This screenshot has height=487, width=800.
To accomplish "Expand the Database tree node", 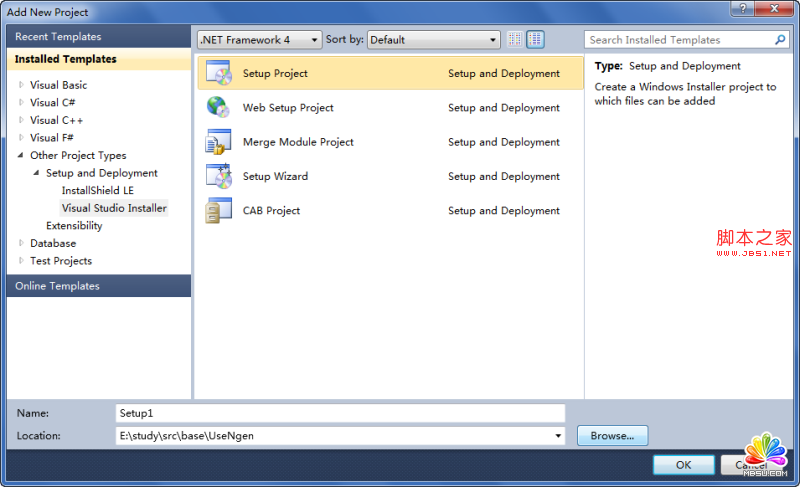I will (x=21, y=243).
